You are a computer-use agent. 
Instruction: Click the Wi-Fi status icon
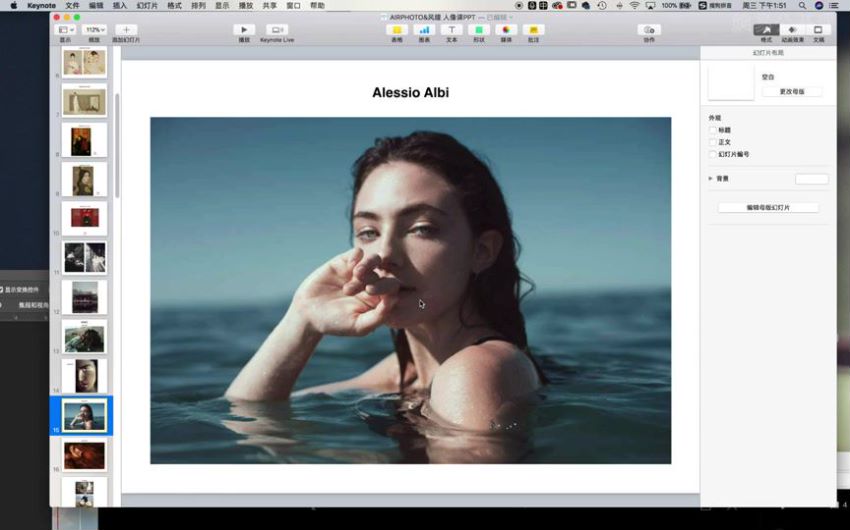634,5
